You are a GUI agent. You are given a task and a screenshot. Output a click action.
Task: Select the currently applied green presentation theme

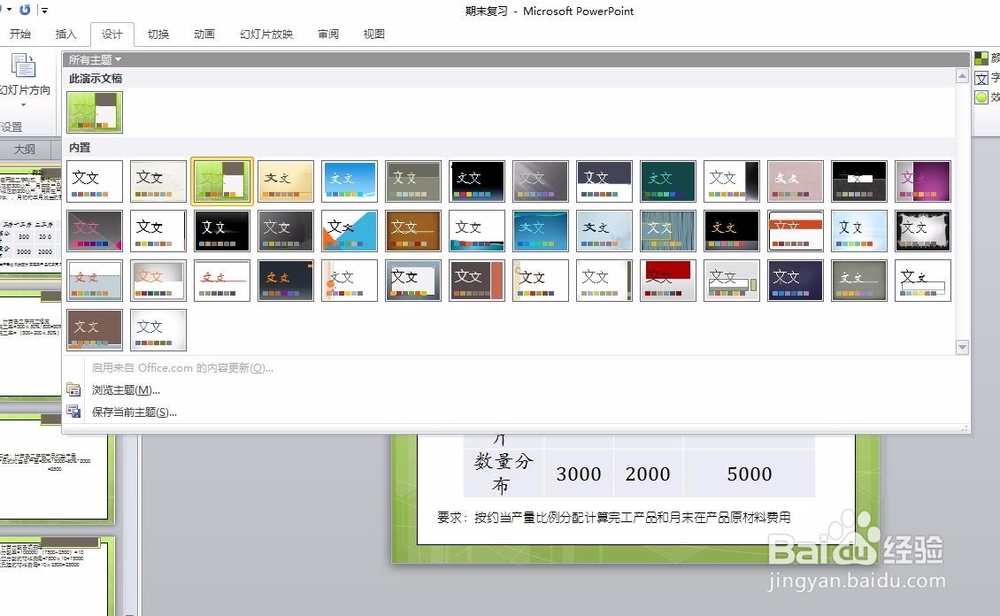(x=94, y=110)
